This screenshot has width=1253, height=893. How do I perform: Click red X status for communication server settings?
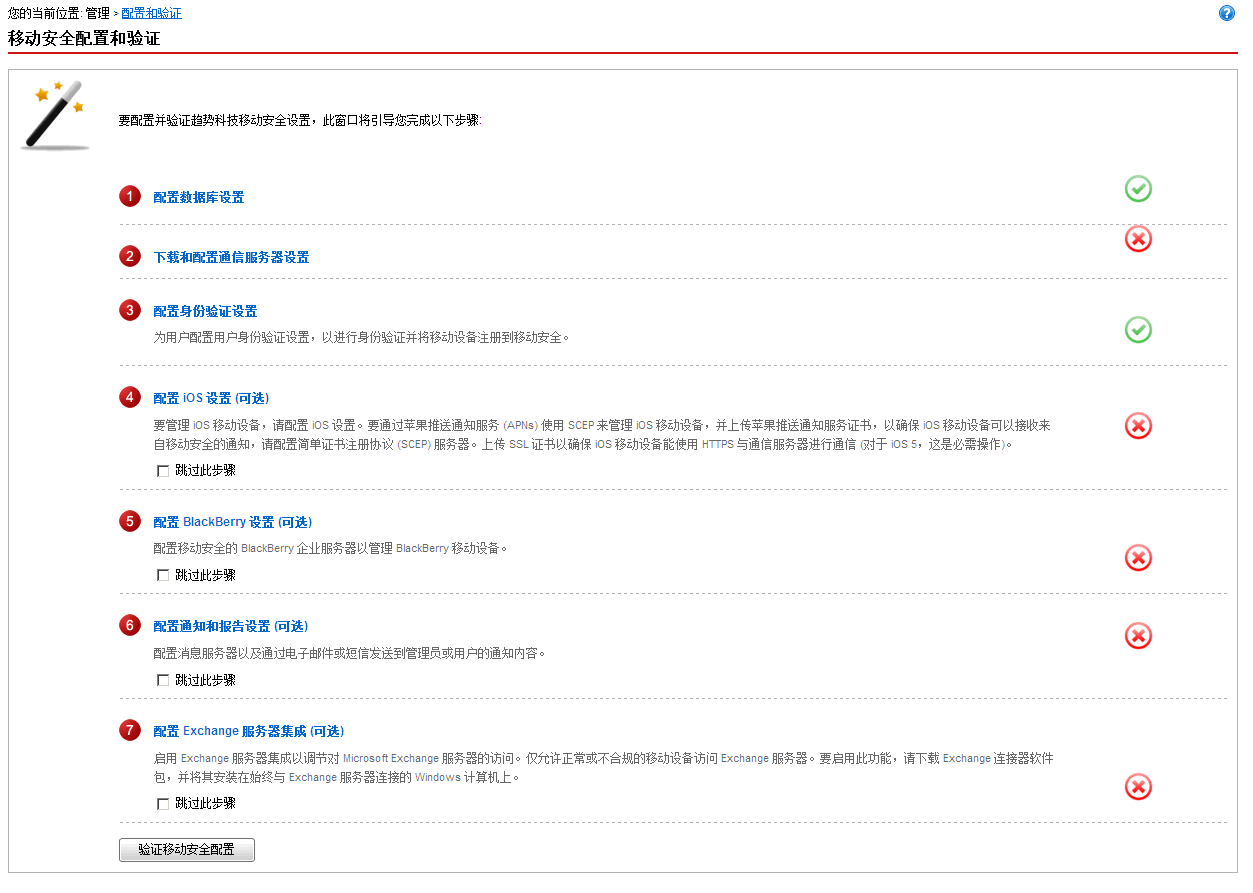pos(1138,239)
